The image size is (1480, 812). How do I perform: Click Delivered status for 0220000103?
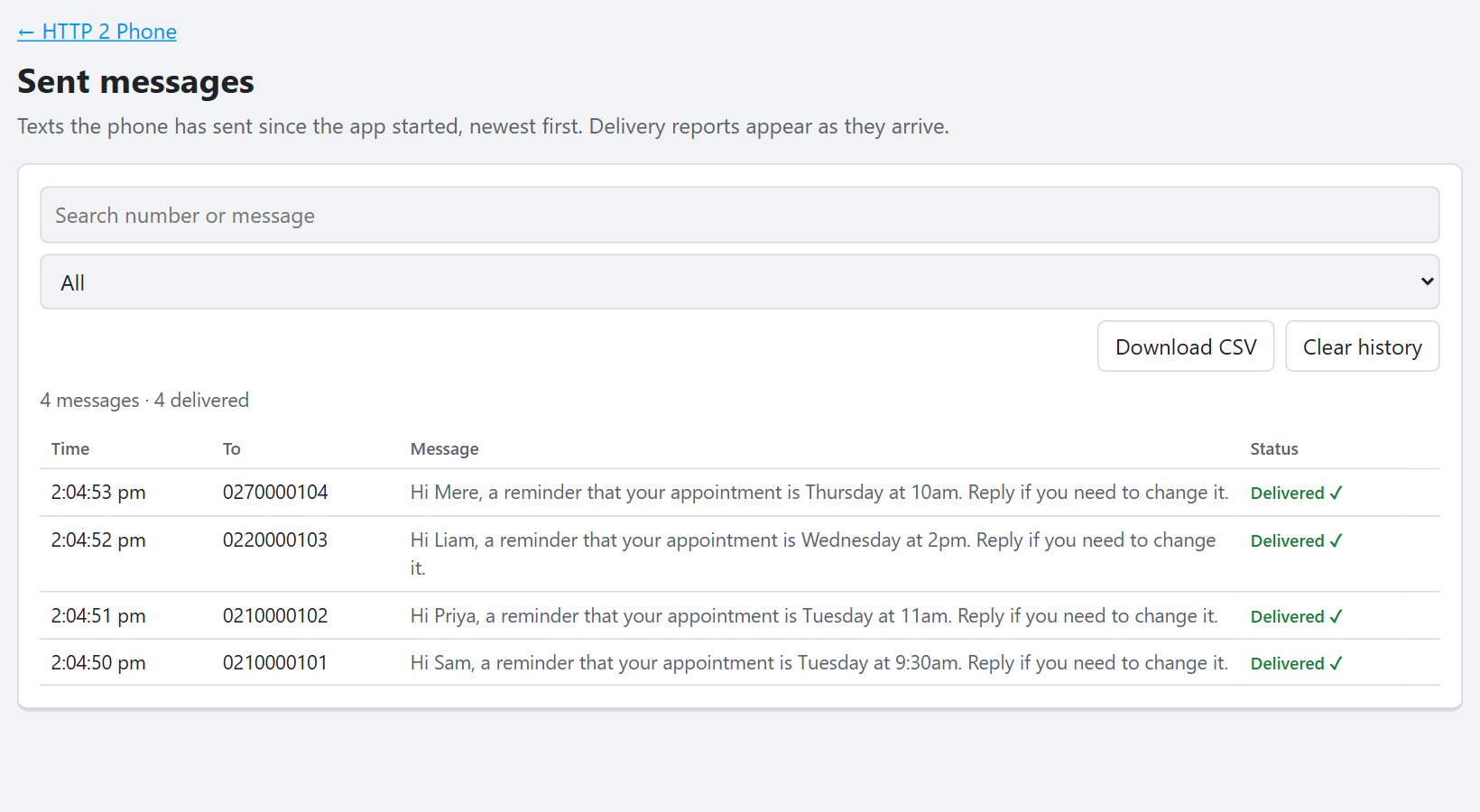coord(1297,541)
